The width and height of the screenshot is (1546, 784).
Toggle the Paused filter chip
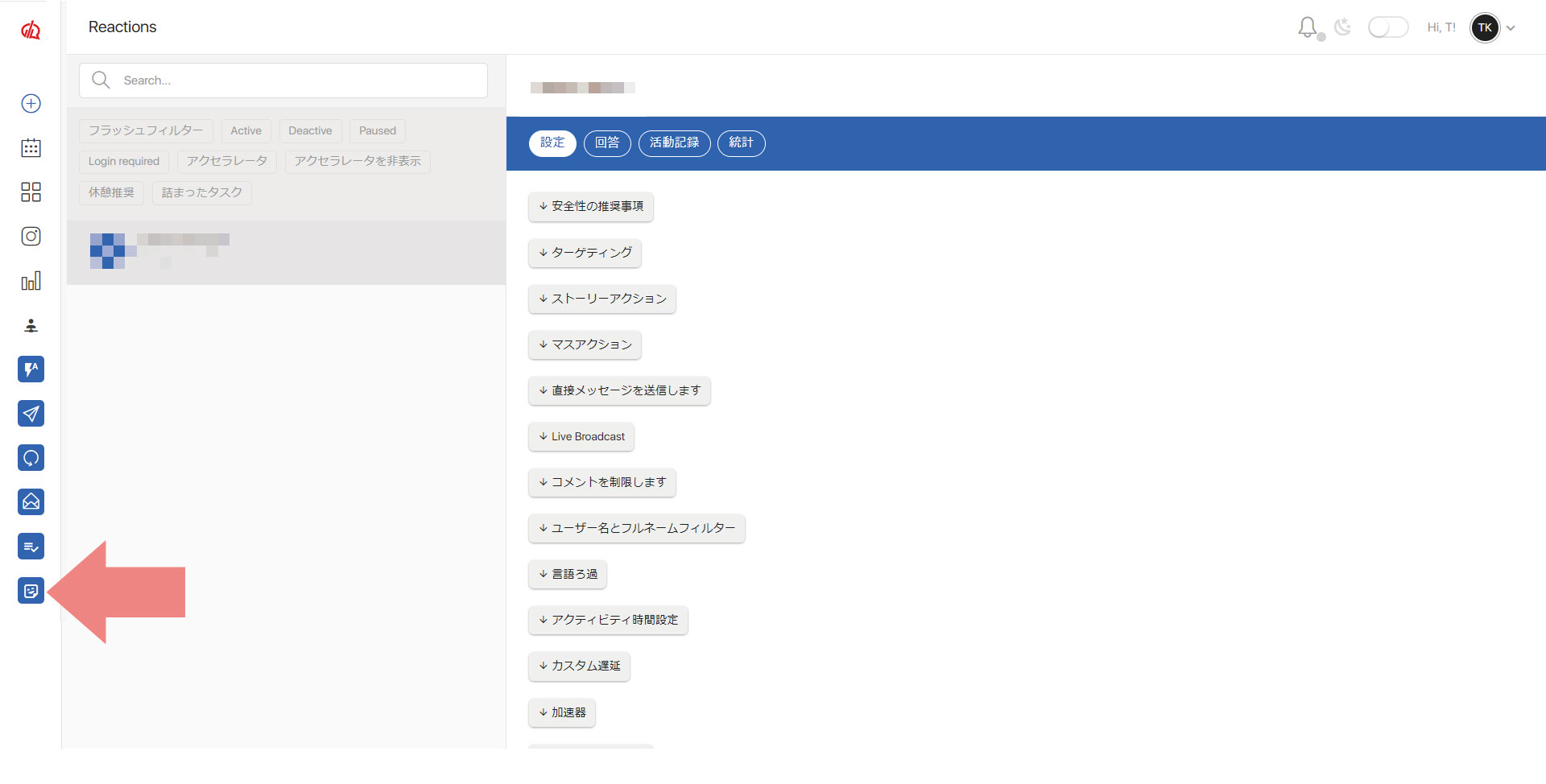[377, 131]
